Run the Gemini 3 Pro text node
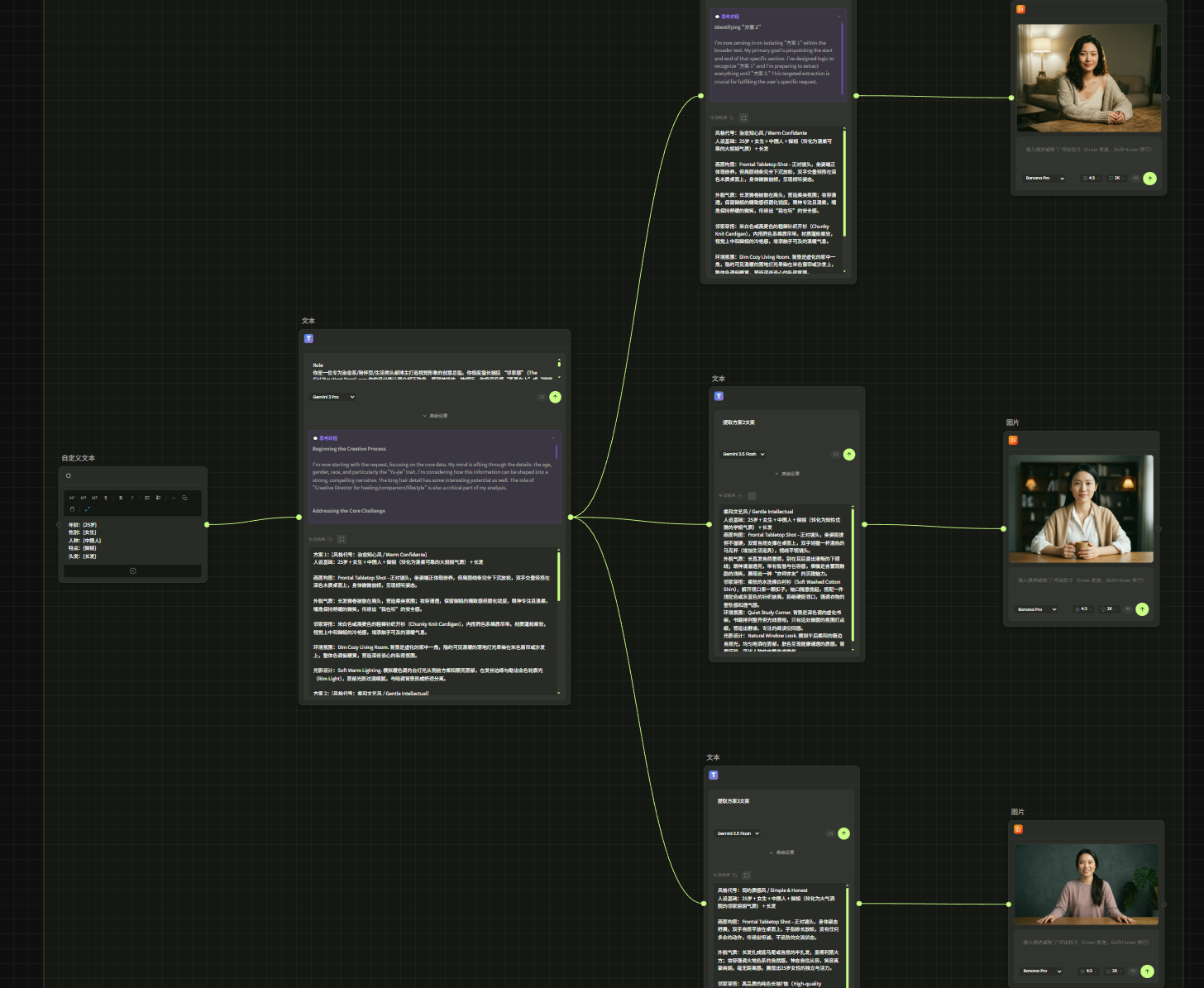 555,397
